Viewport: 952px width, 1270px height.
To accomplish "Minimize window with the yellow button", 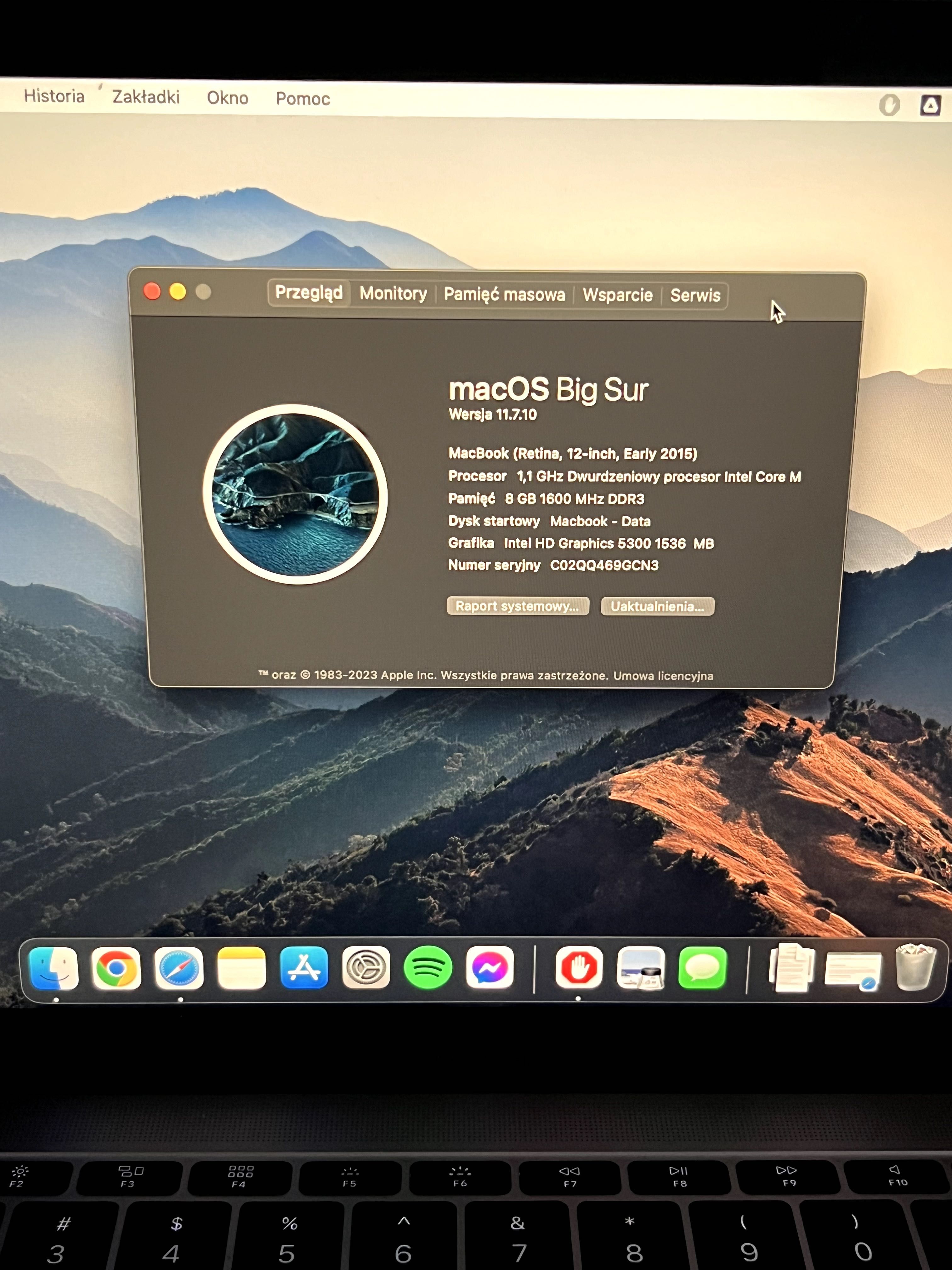I will tap(178, 292).
